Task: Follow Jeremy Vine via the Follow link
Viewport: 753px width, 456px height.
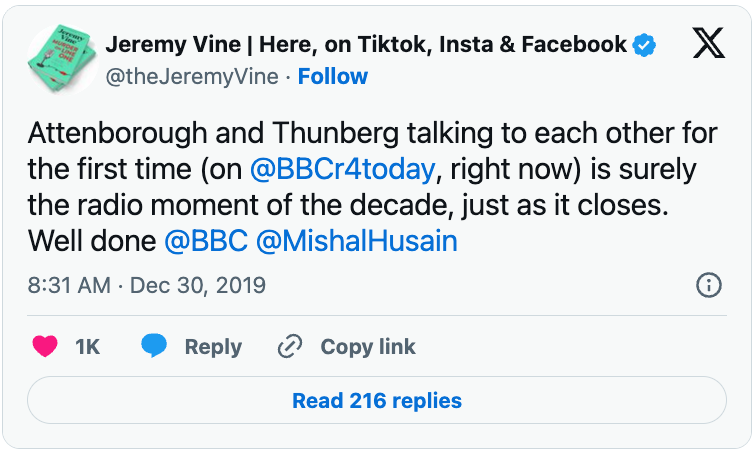Action: point(333,77)
